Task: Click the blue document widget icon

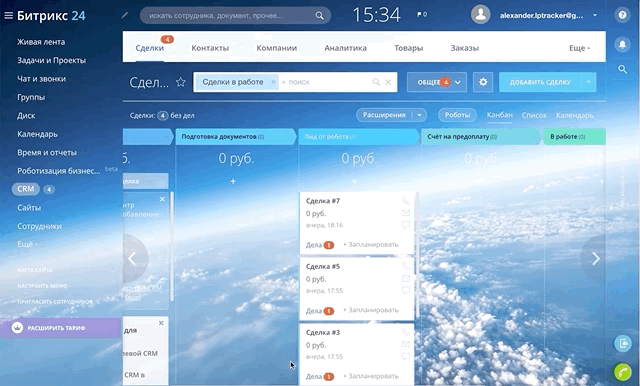Action: pos(622,343)
